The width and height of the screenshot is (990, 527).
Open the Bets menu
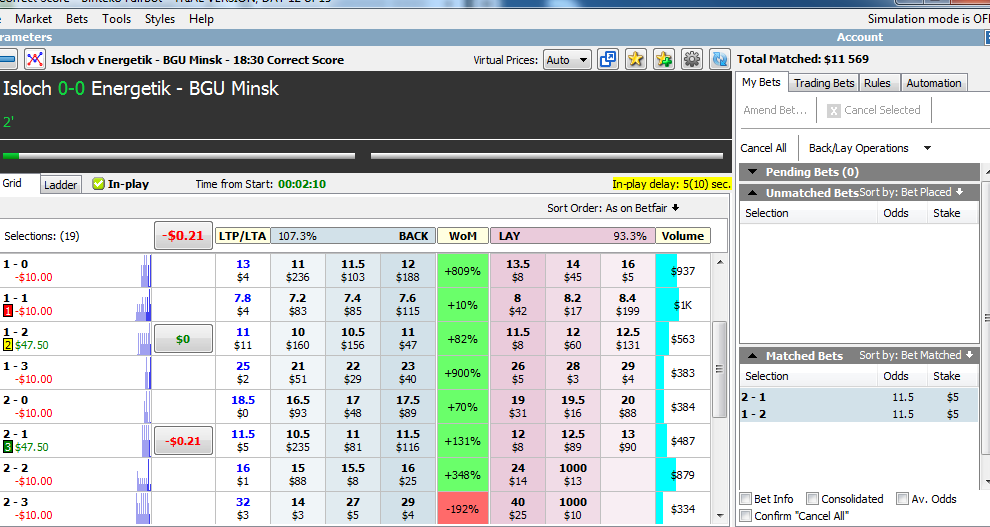click(x=77, y=19)
